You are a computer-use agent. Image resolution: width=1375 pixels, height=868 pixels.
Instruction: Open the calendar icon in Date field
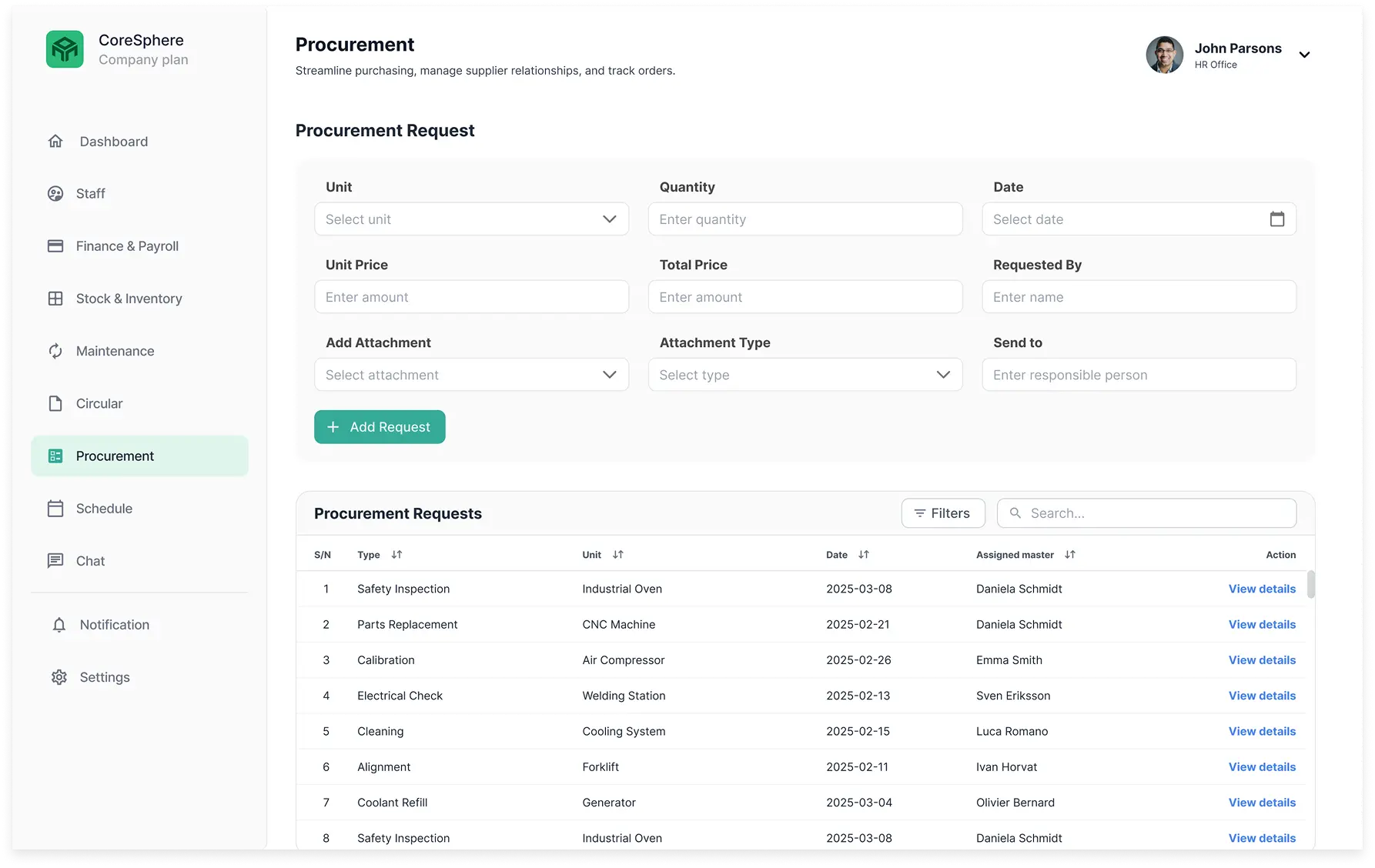tap(1276, 219)
